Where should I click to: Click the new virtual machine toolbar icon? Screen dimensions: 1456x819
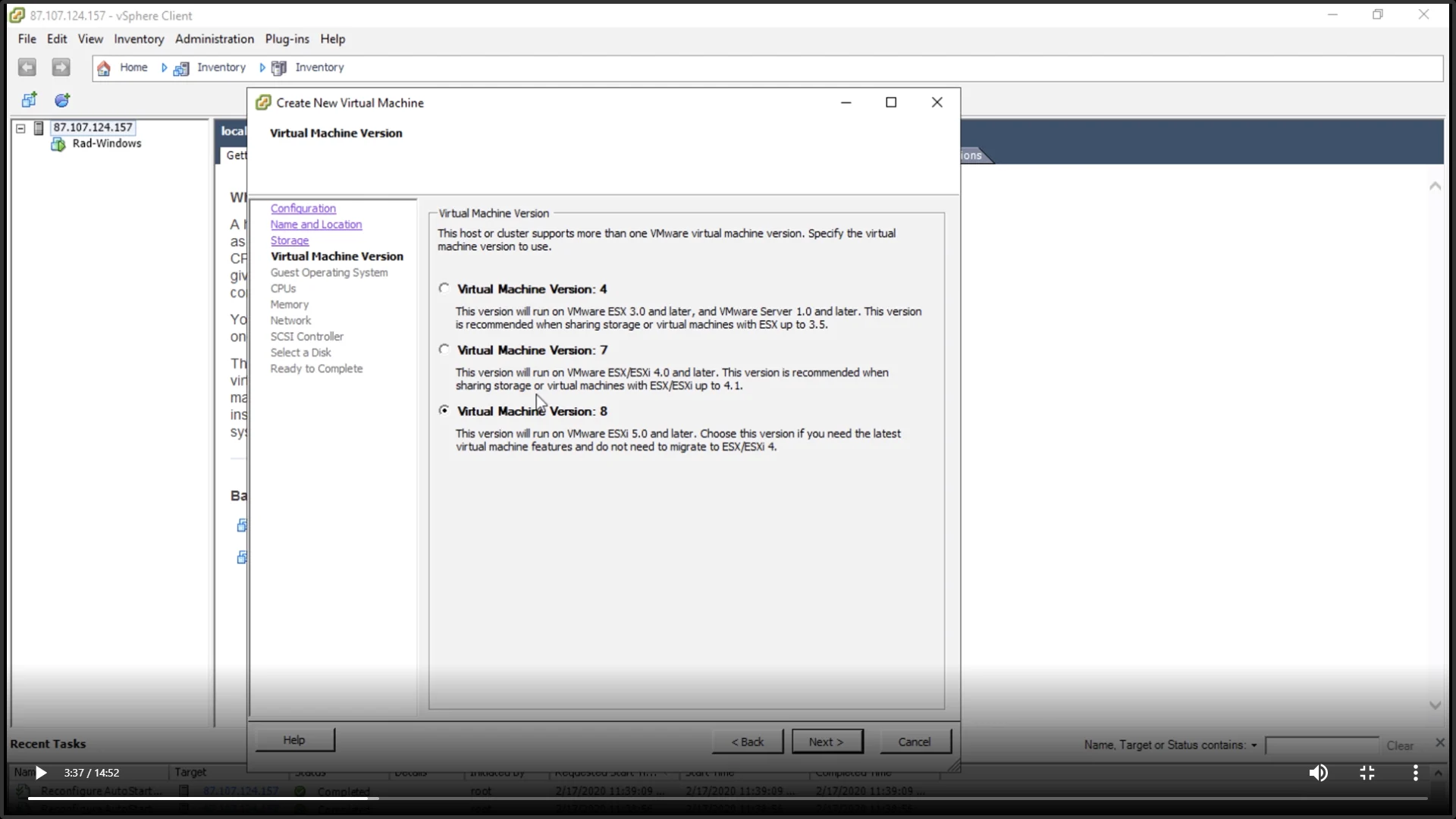click(x=29, y=100)
